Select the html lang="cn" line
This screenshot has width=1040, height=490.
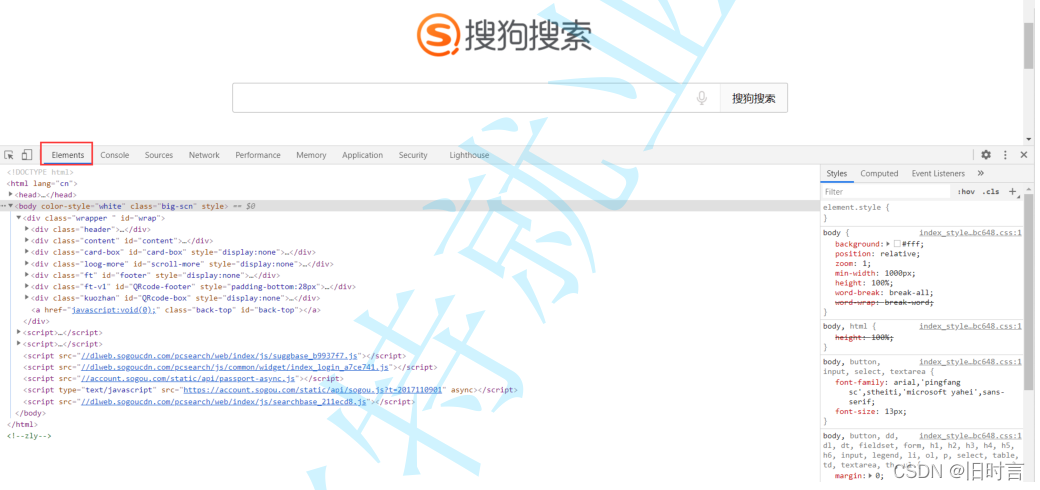pyautogui.click(x=42, y=184)
